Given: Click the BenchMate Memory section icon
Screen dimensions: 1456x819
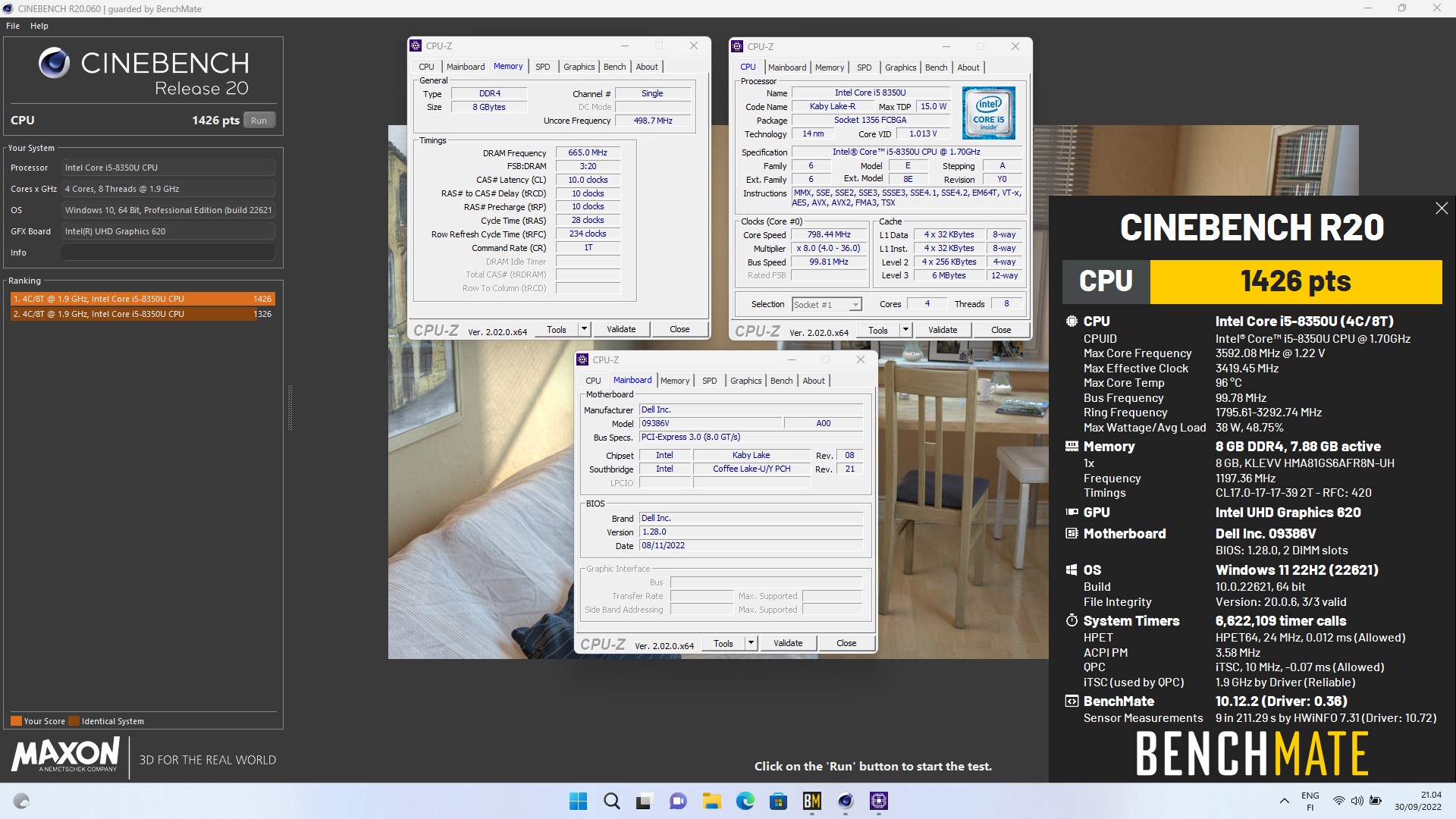Looking at the screenshot, I should click(1072, 447).
